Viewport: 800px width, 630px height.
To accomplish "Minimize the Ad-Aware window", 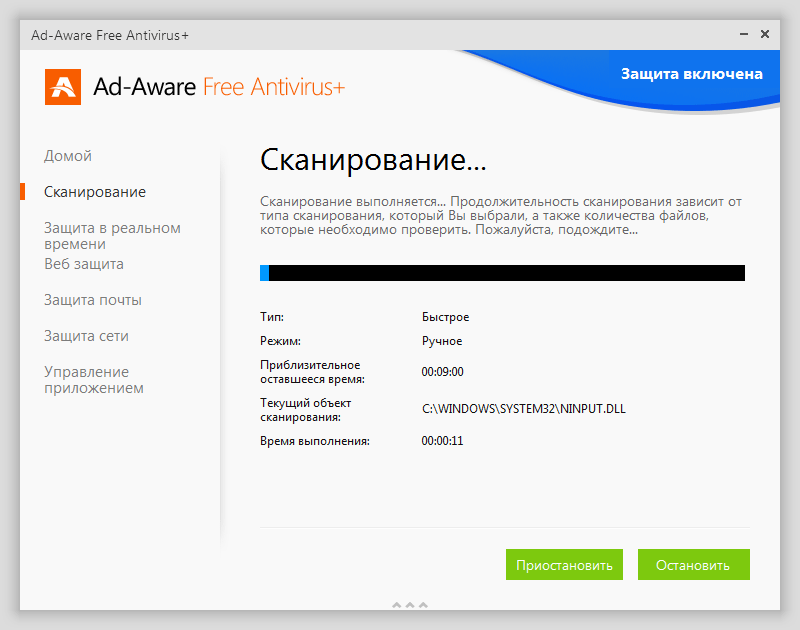I will coord(744,34).
